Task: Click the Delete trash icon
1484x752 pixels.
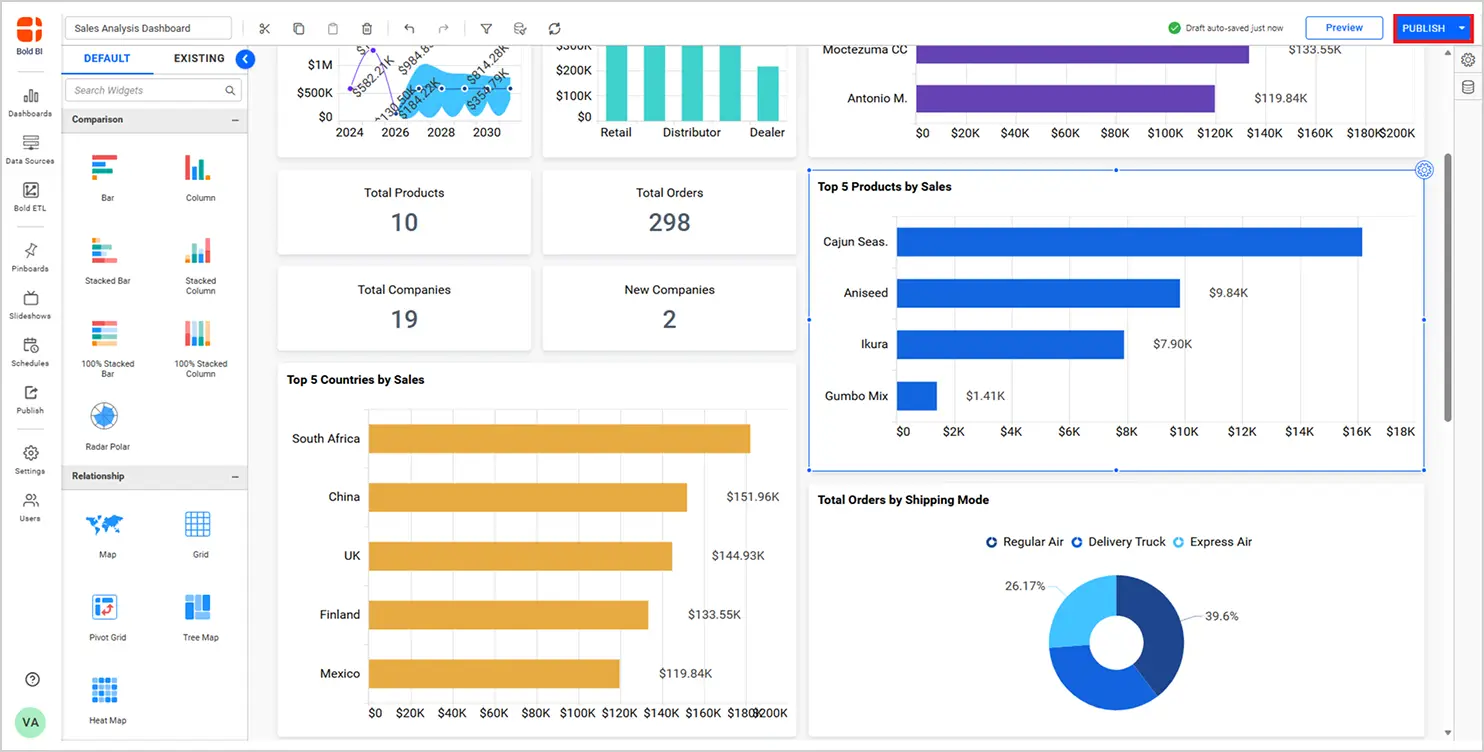Action: pyautogui.click(x=367, y=29)
